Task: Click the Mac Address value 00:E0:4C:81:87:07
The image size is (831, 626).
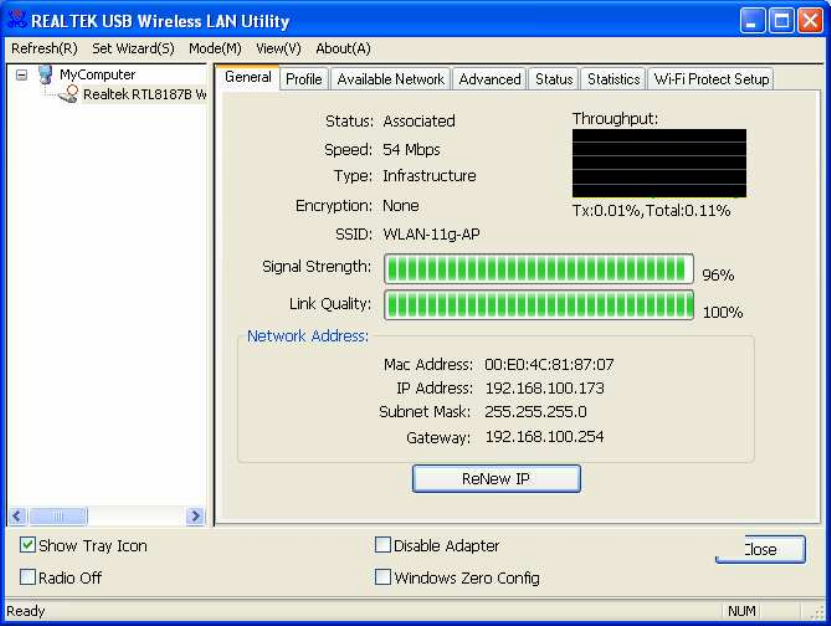Action: pyautogui.click(x=549, y=365)
